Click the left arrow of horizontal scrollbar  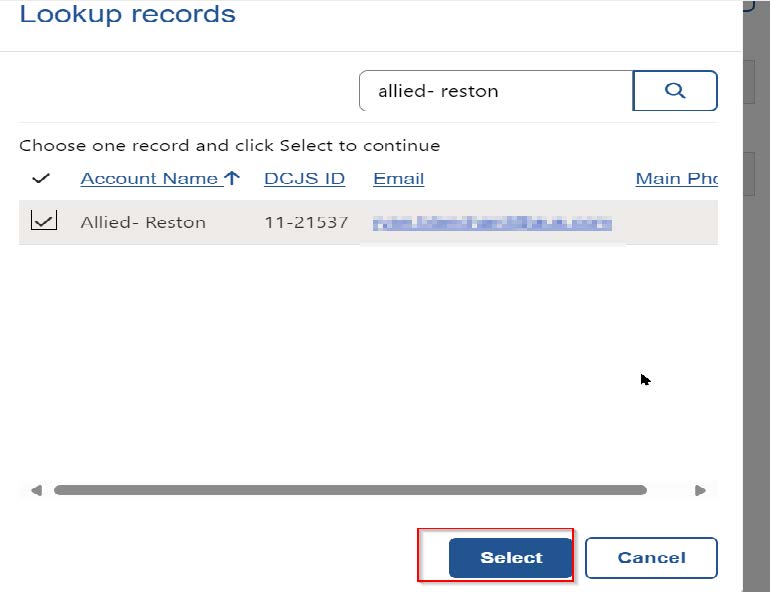click(x=36, y=490)
